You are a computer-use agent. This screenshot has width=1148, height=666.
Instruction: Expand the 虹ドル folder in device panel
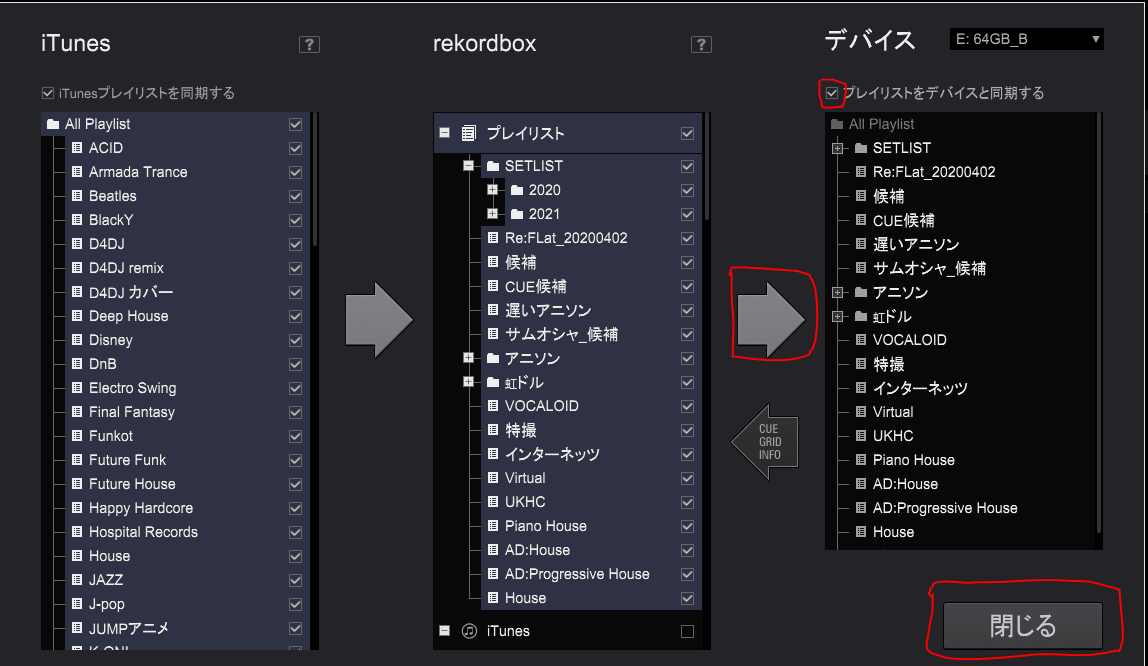tap(838, 317)
